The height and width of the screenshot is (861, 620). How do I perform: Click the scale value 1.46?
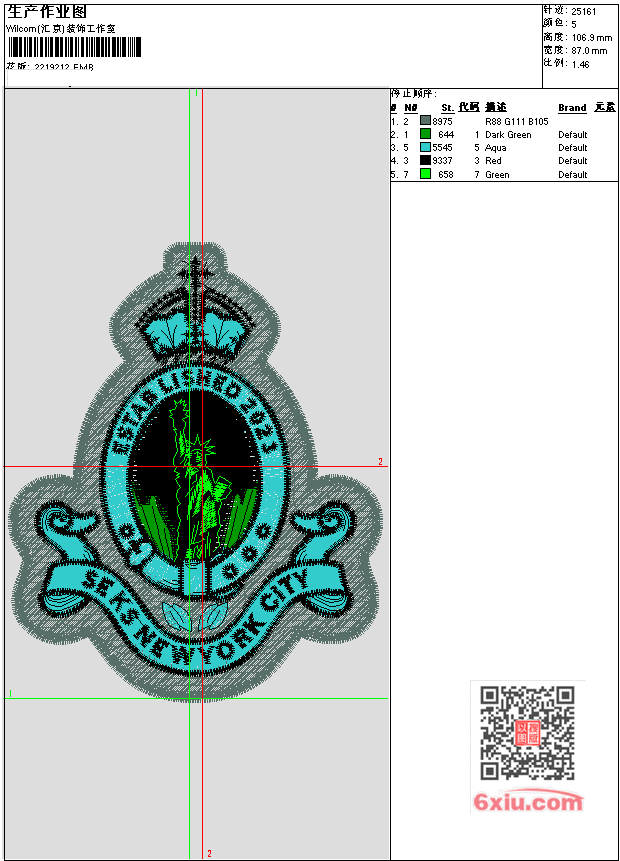(580, 64)
